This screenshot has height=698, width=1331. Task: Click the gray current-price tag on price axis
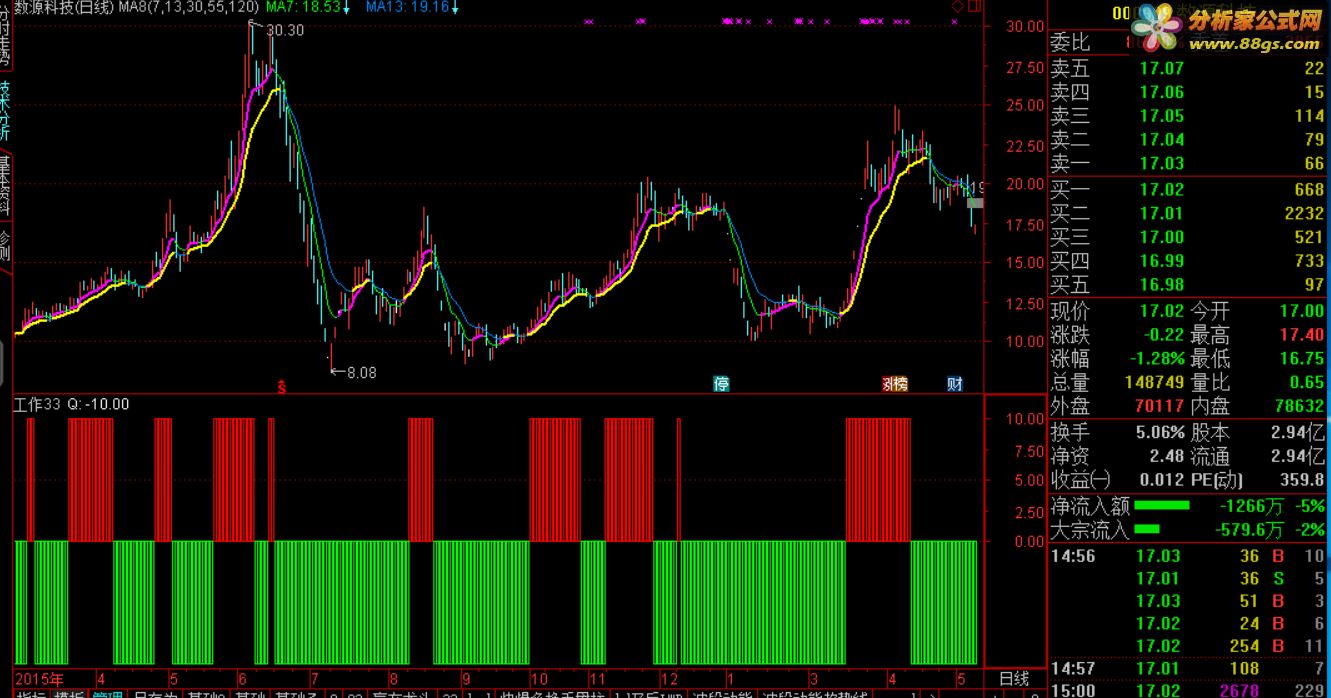(975, 203)
